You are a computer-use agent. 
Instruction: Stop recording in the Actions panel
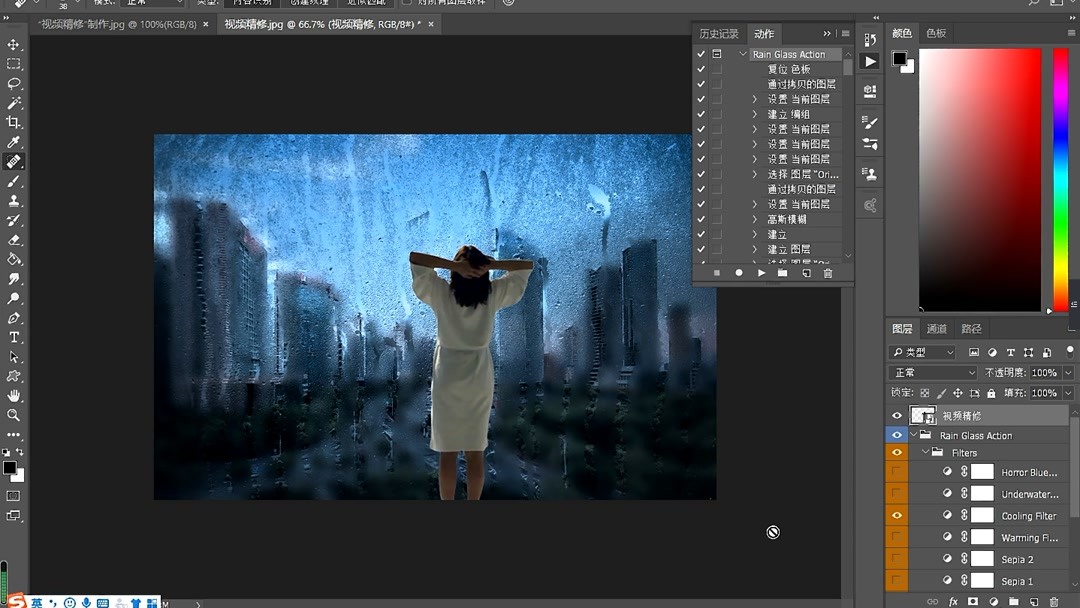pos(716,272)
